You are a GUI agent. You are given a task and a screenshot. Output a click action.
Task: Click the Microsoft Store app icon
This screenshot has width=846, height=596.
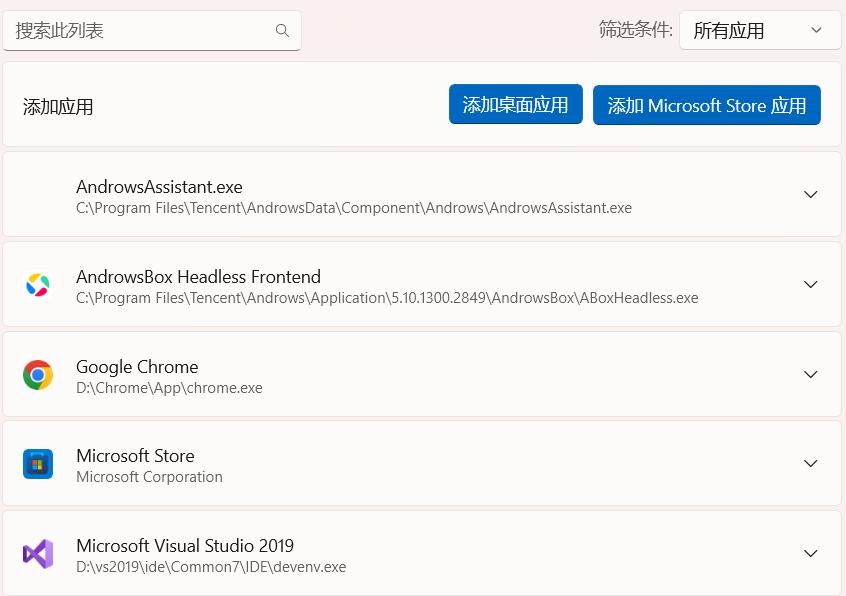coord(38,464)
